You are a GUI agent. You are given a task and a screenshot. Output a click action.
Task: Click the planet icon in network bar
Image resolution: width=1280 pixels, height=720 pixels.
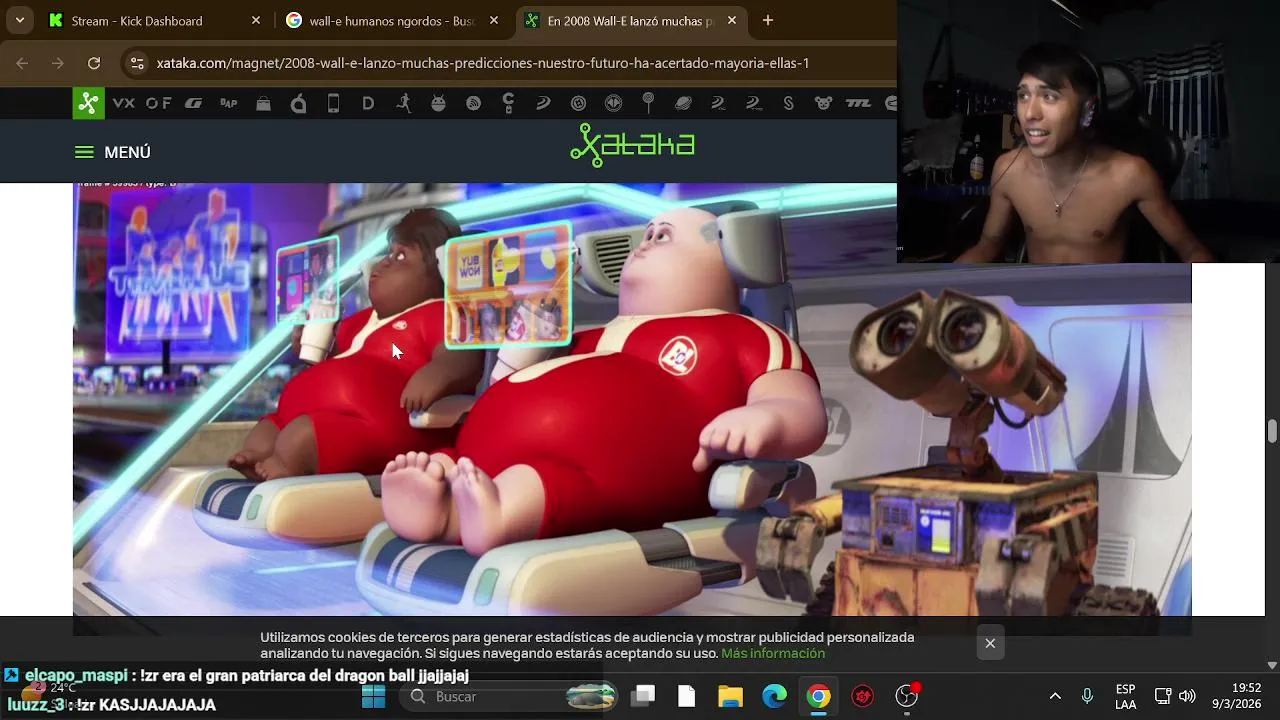tap(683, 103)
